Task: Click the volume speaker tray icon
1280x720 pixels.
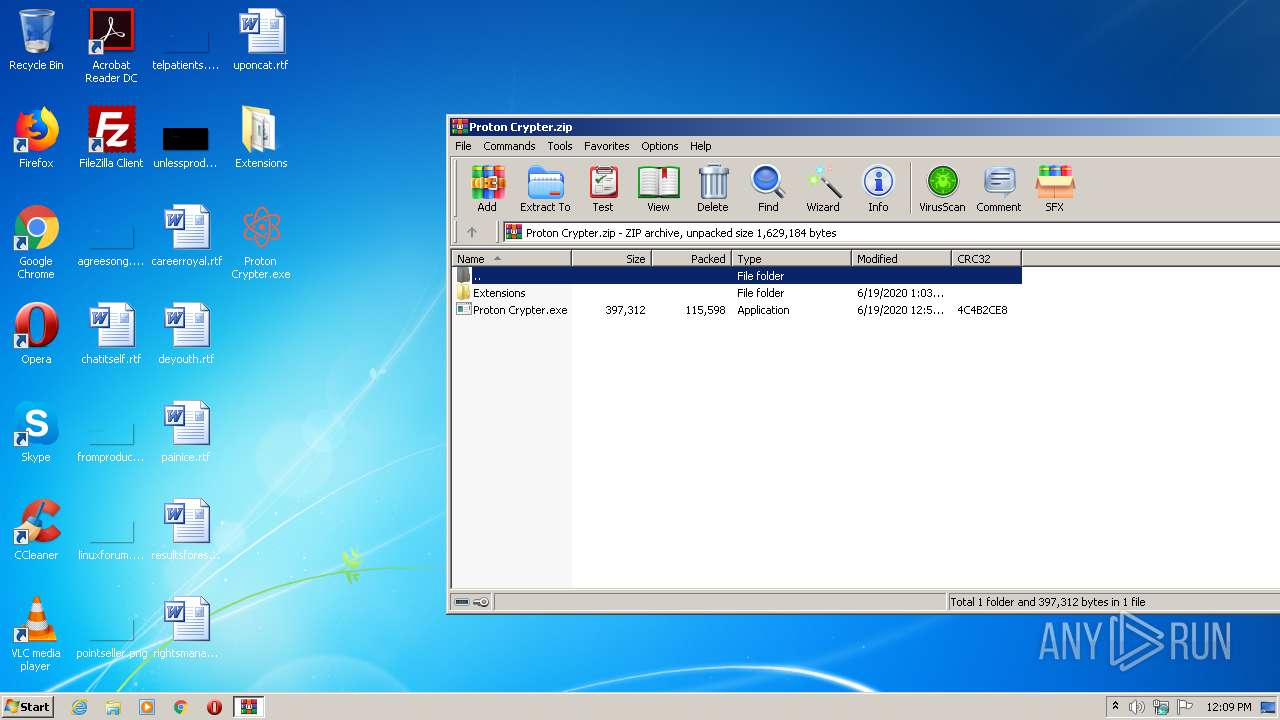Action: (1137, 707)
